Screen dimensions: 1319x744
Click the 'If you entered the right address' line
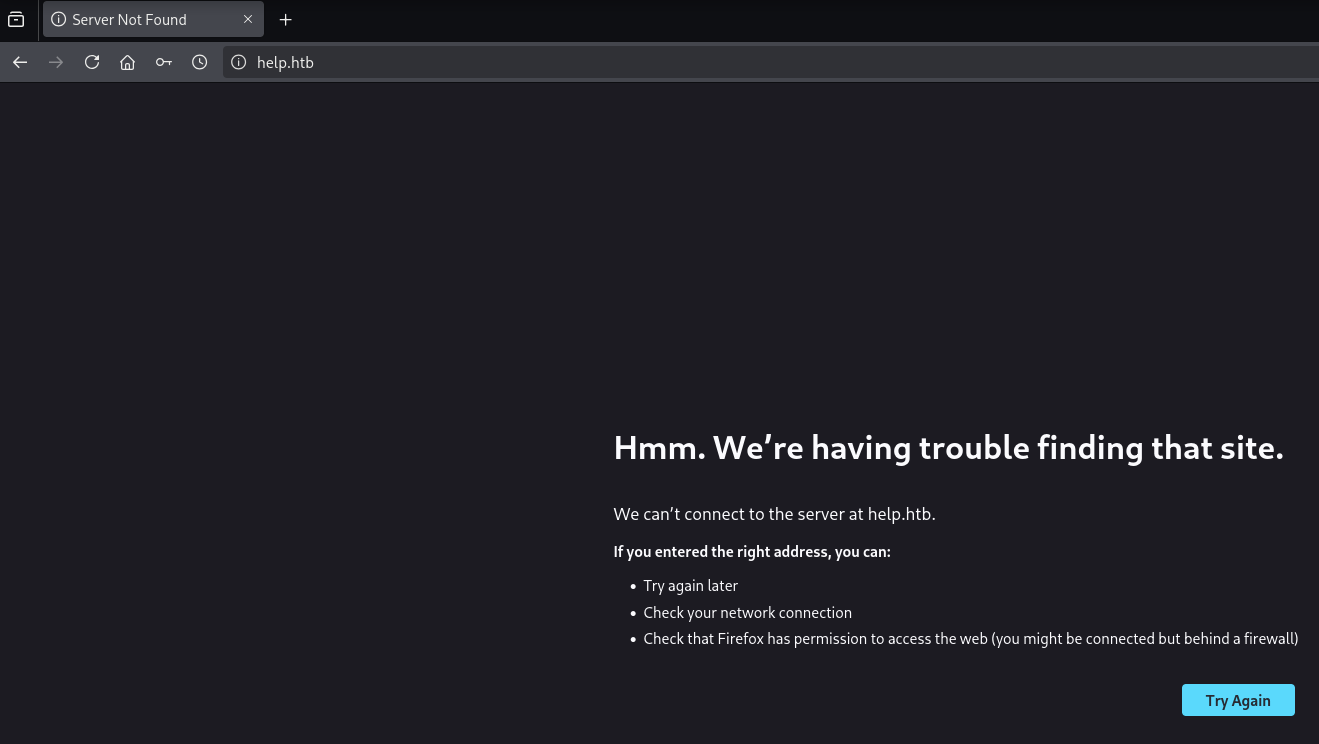751,552
